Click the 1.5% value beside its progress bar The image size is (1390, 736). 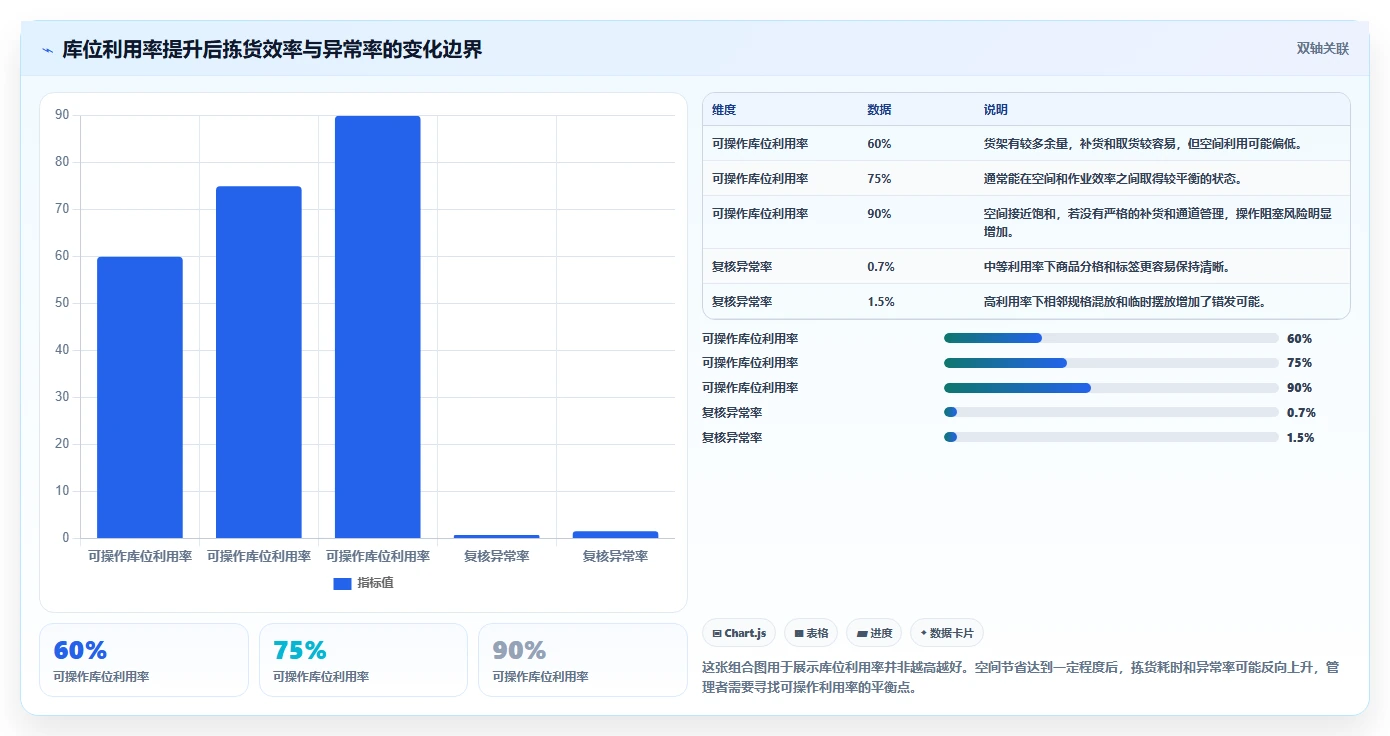click(1301, 438)
